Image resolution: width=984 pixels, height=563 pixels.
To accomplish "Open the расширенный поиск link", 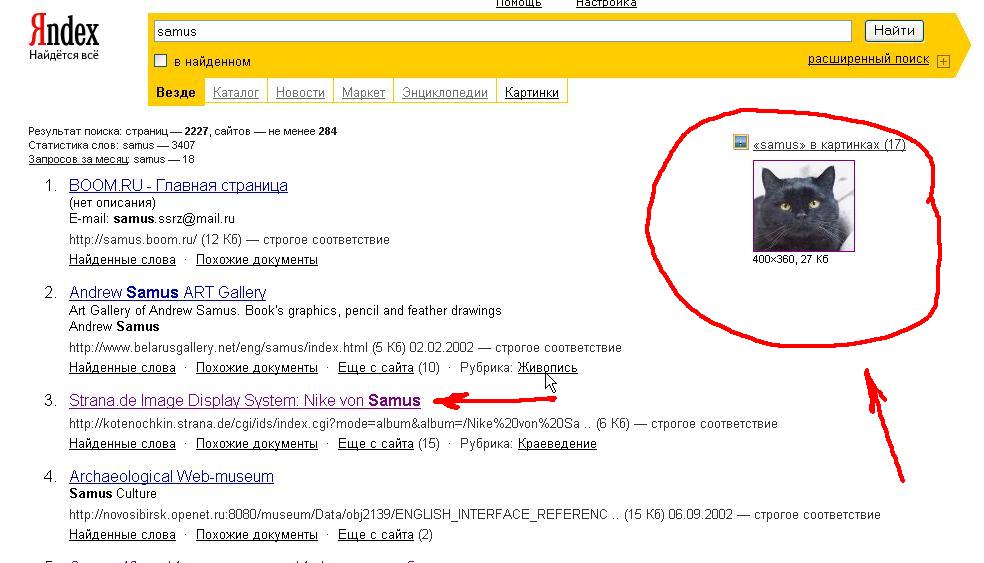I will [868, 59].
